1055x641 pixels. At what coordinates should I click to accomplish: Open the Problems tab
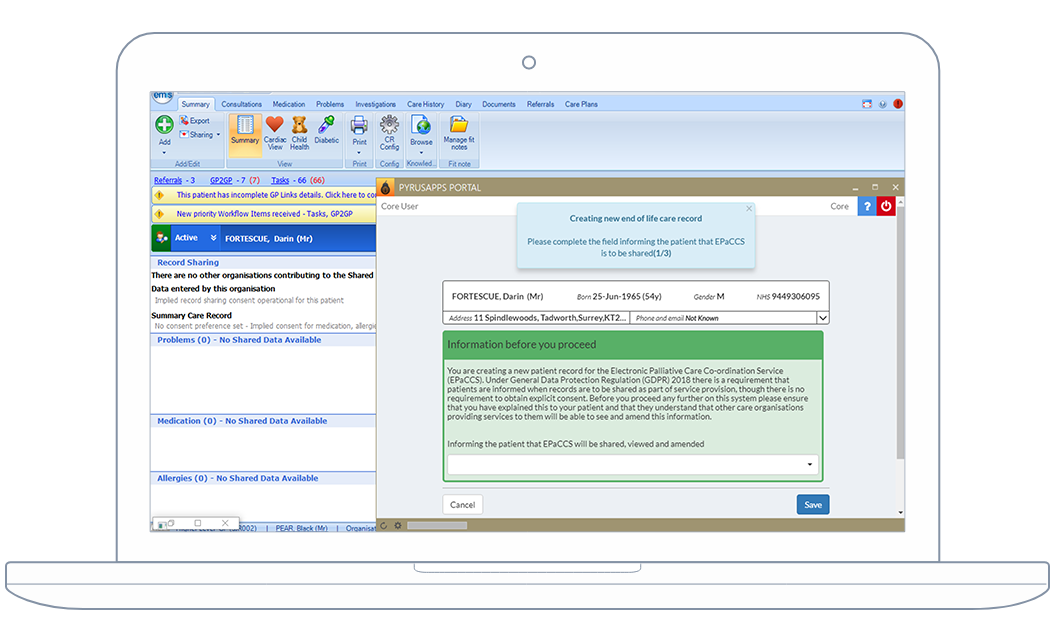tap(330, 104)
